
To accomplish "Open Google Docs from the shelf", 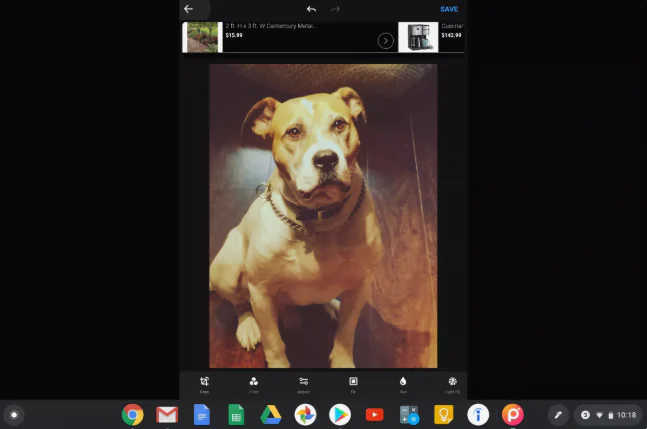I will pos(202,415).
